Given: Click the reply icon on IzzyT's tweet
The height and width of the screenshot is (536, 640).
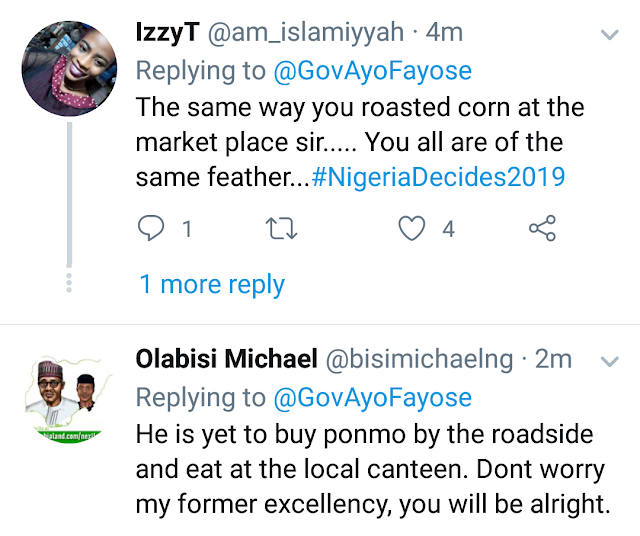Looking at the screenshot, I should coord(150,229).
